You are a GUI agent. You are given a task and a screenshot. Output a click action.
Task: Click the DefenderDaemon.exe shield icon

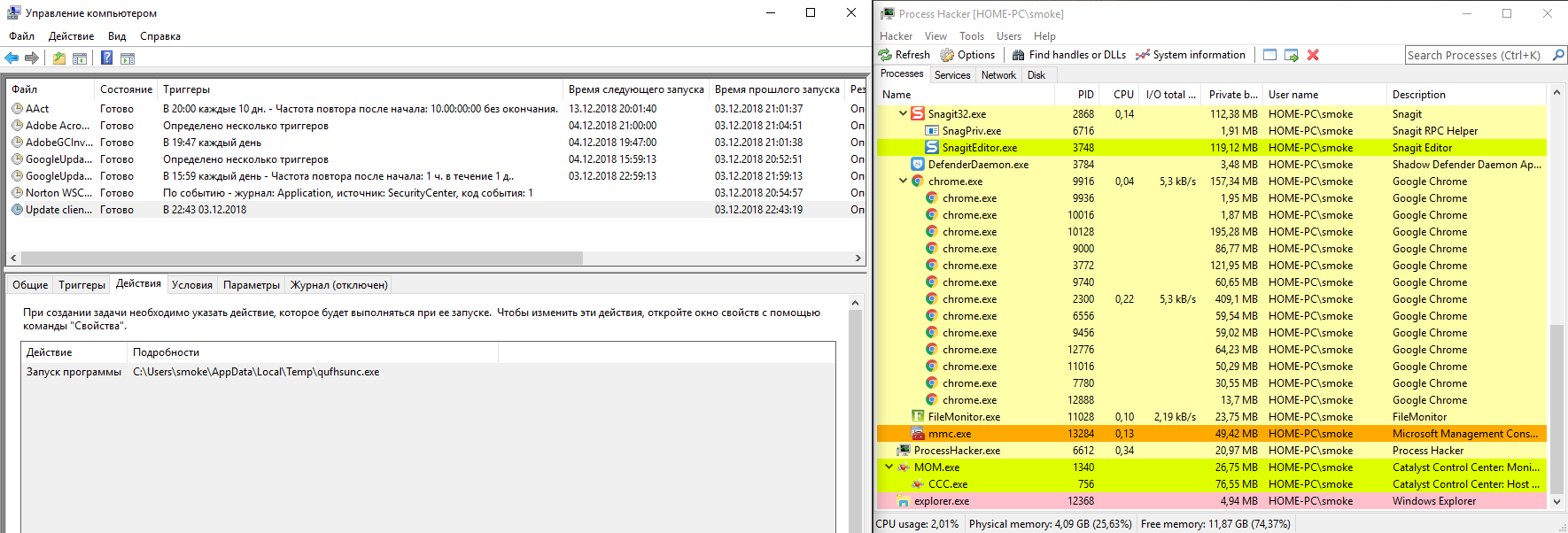(918, 165)
